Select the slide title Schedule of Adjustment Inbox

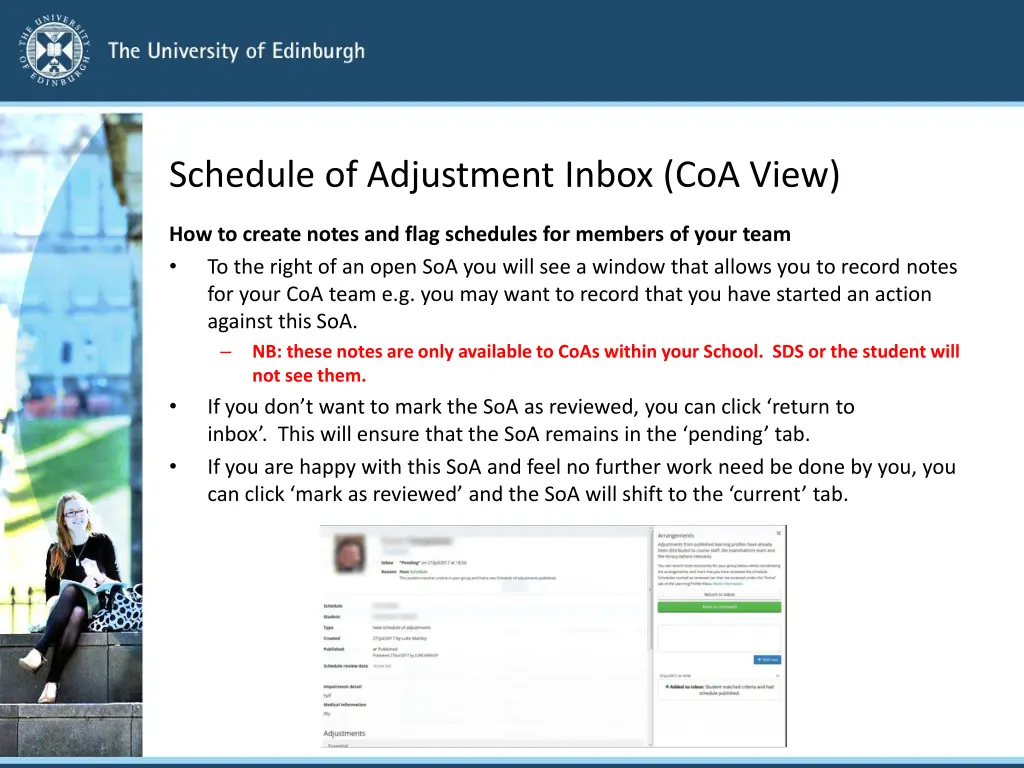(504, 174)
